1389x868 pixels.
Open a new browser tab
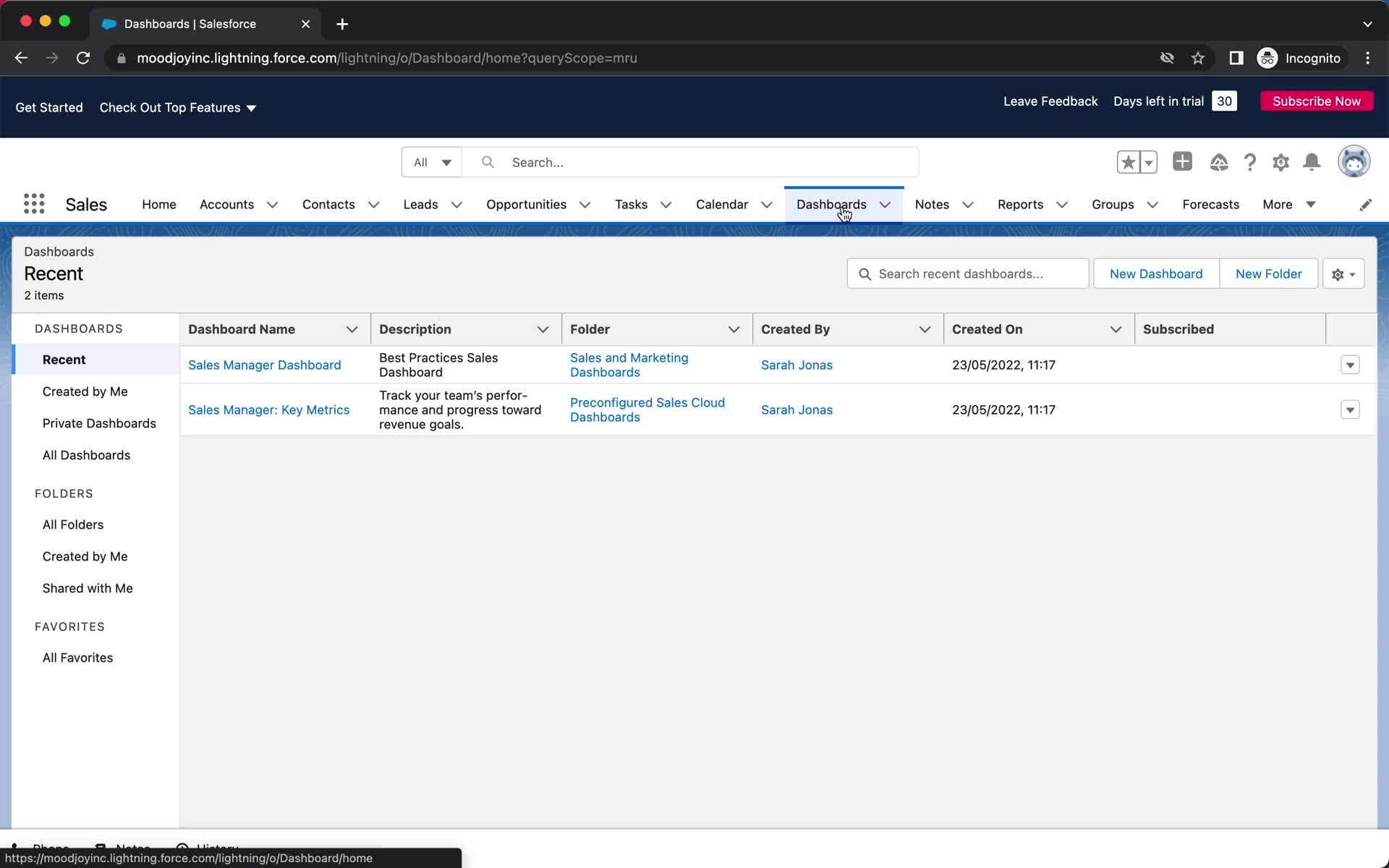coord(342,24)
